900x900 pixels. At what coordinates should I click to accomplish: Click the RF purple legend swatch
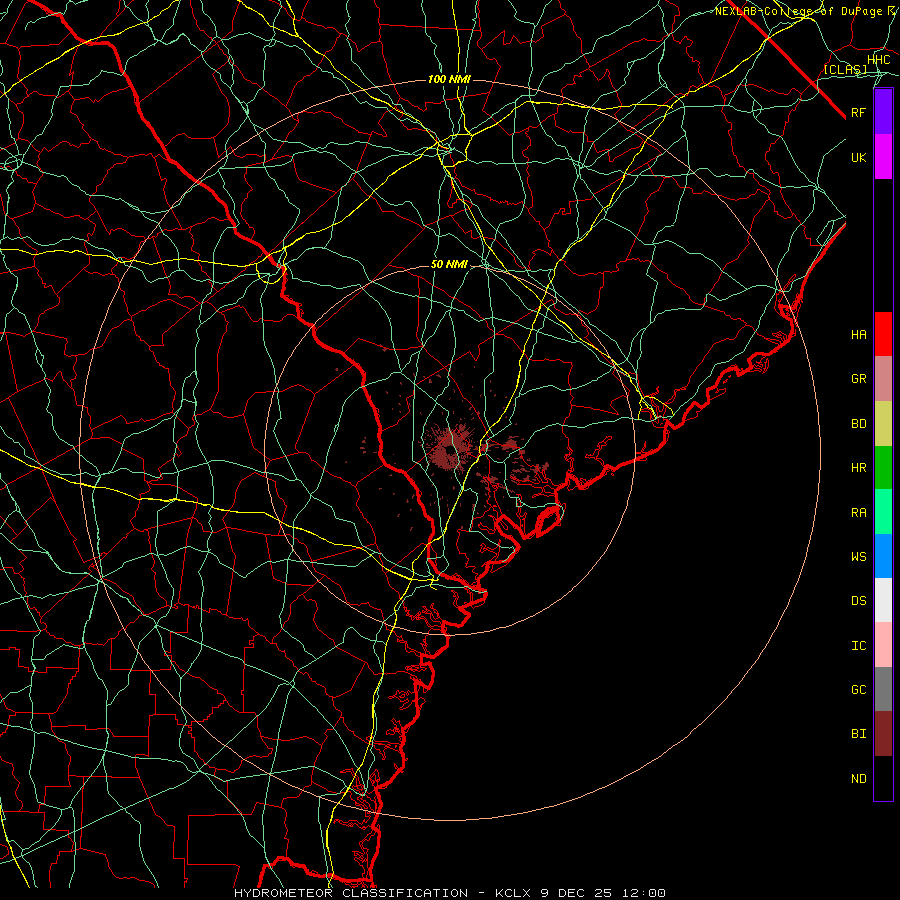point(883,112)
